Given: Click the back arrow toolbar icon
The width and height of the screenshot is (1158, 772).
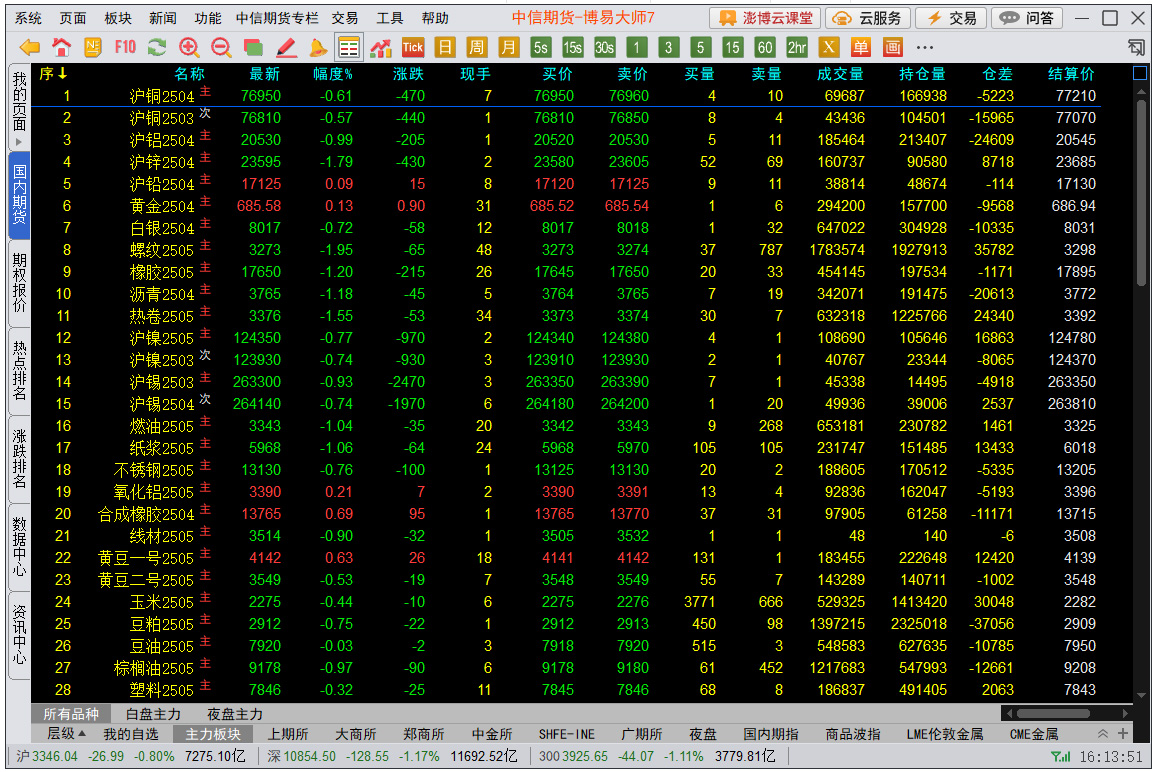Looking at the screenshot, I should [30, 48].
